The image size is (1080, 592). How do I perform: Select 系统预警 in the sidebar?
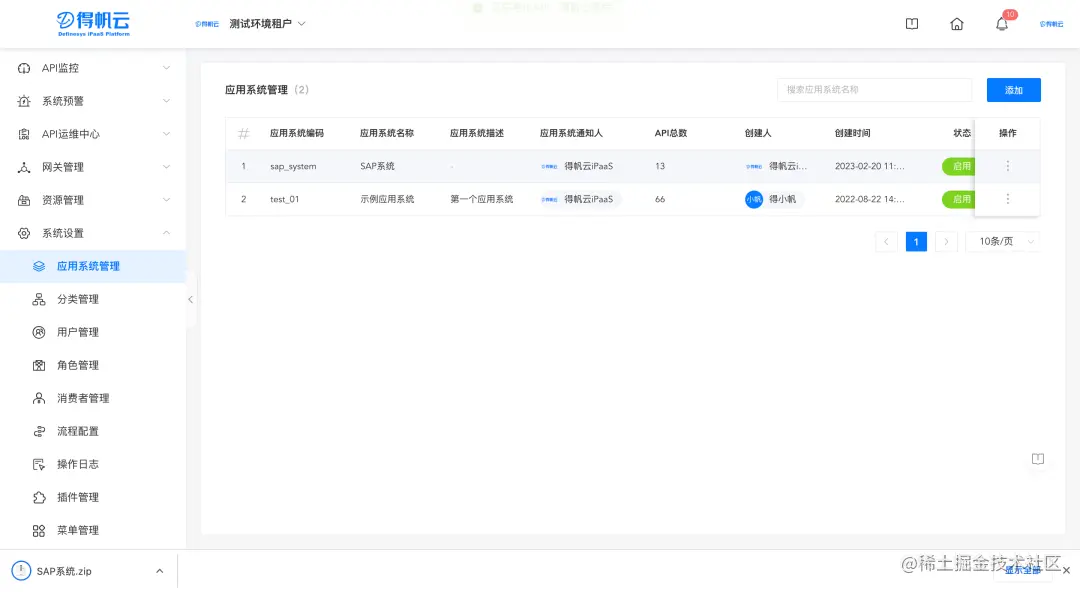click(60, 100)
